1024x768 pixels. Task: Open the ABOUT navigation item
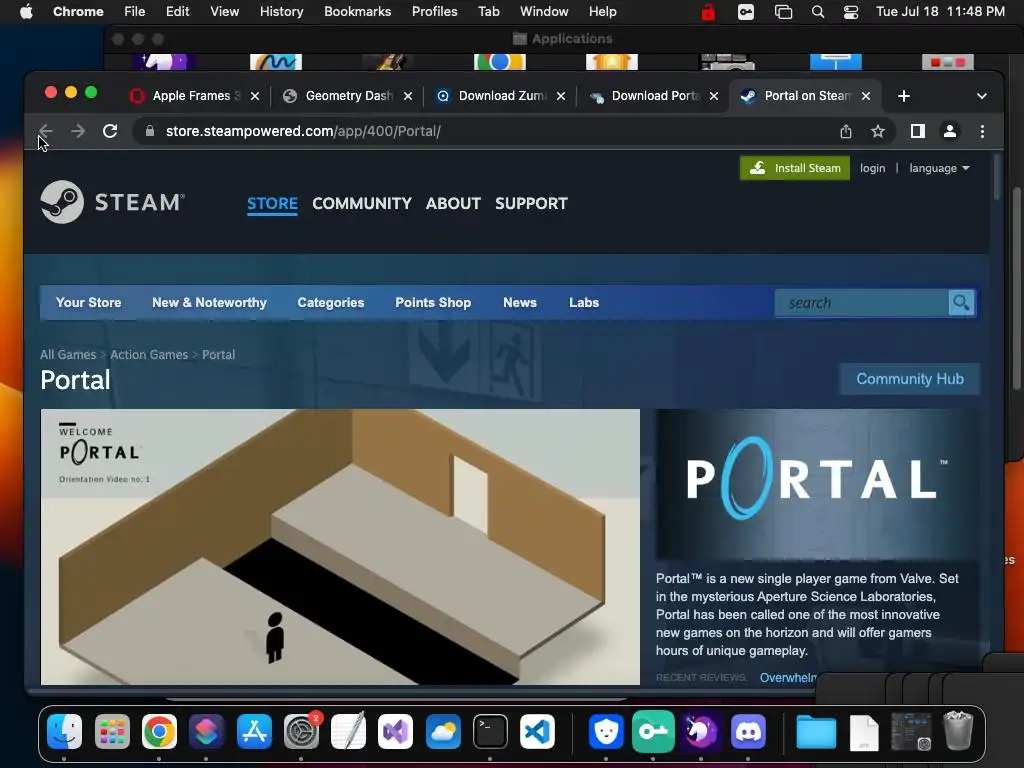pos(453,203)
